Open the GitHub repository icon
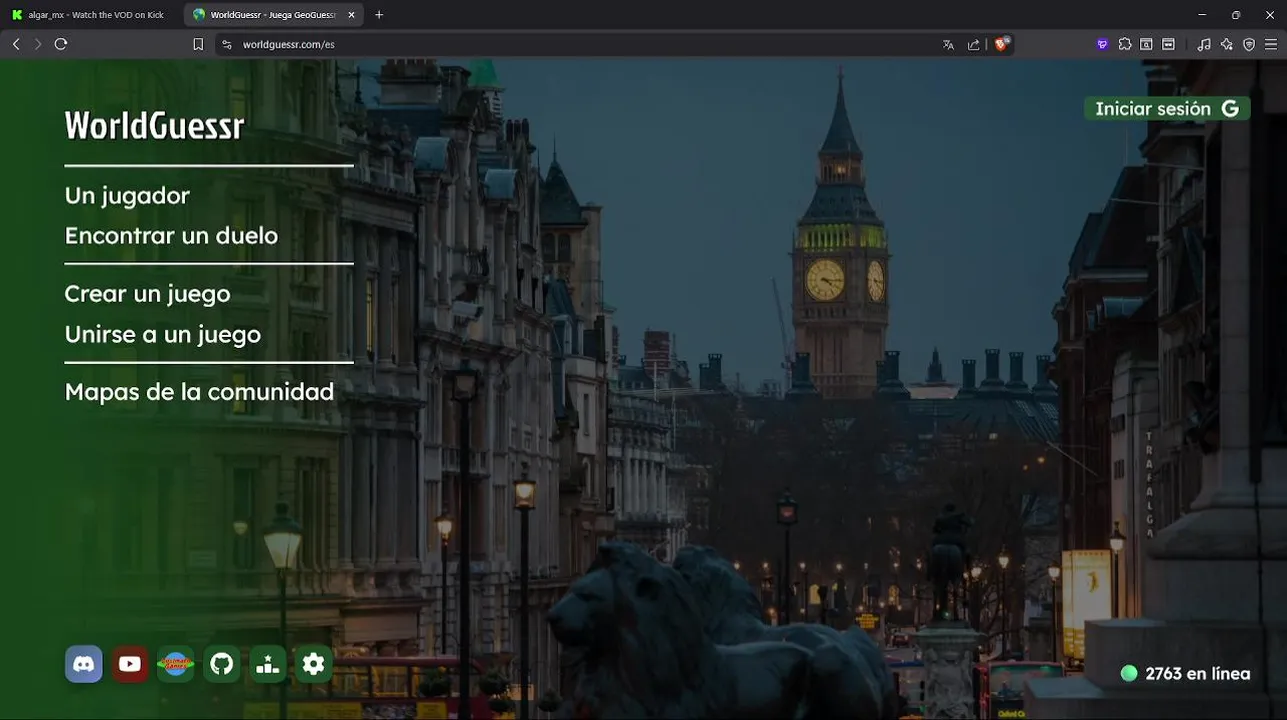Image resolution: width=1287 pixels, height=720 pixels. click(222, 664)
